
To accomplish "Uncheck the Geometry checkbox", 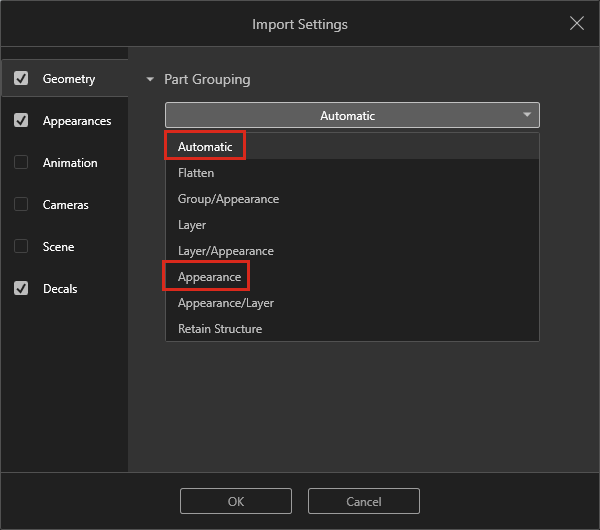I will (21, 78).
